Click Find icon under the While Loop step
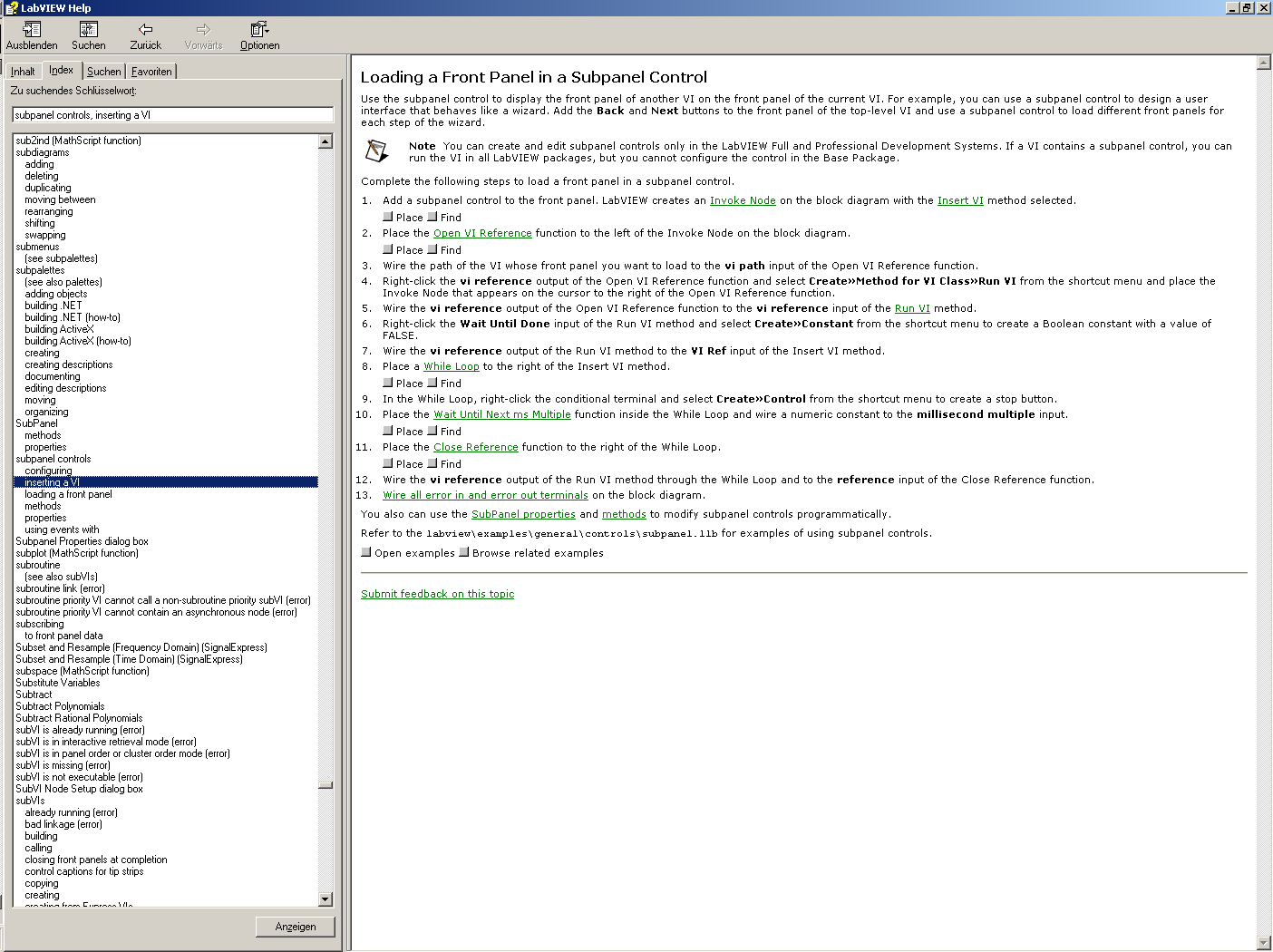Viewport: 1273px width, 952px height. coord(432,383)
